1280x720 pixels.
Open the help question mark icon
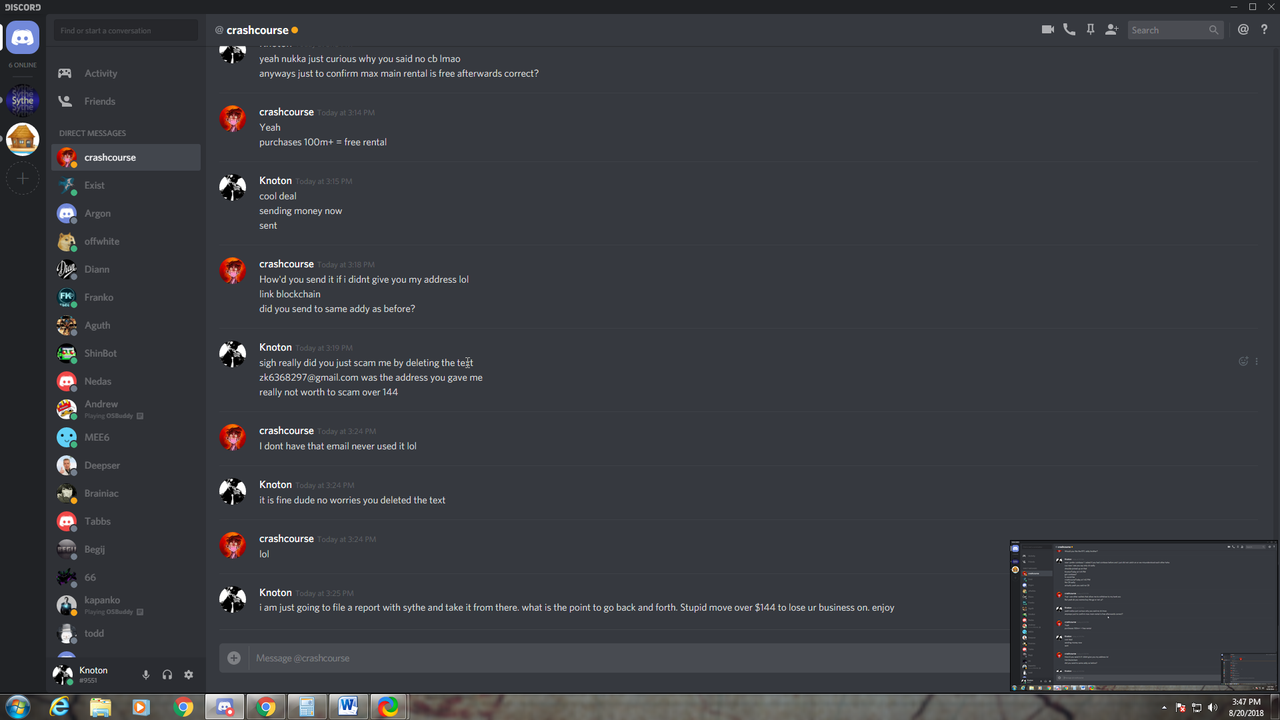click(1264, 30)
